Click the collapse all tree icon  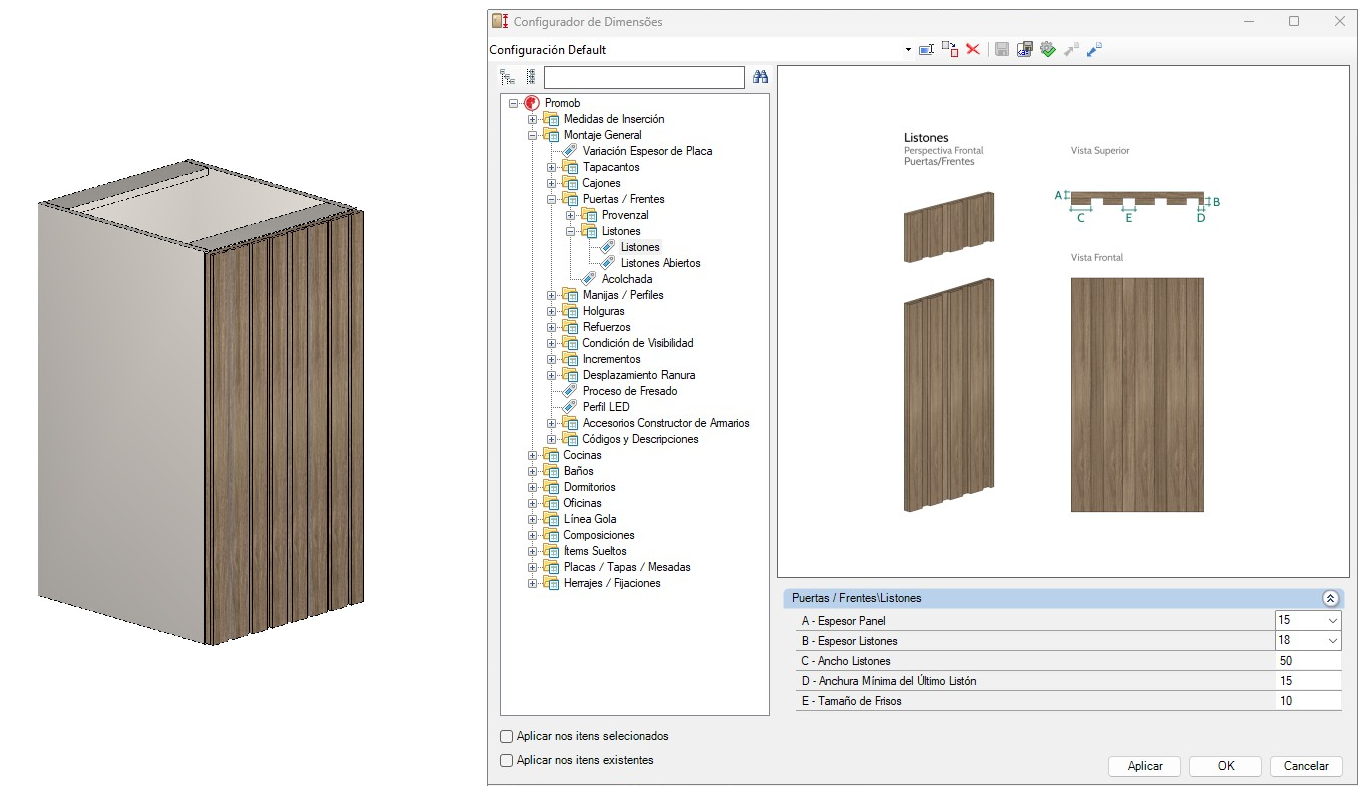pyautogui.click(x=530, y=77)
